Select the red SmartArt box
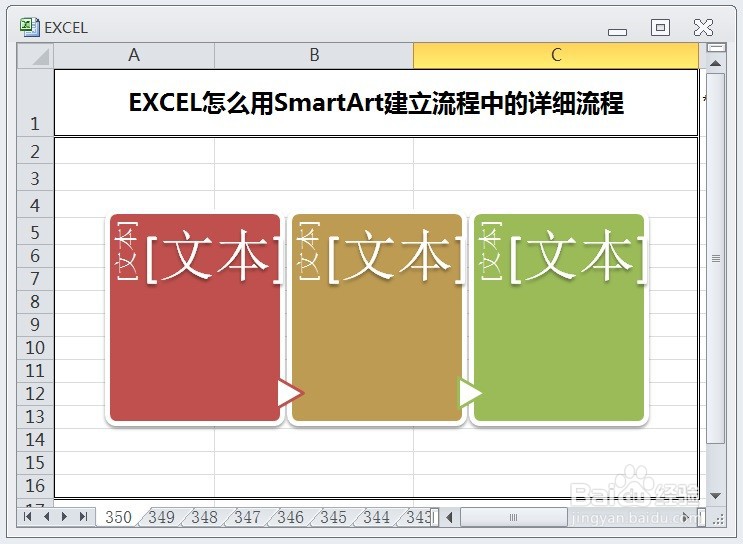The width and height of the screenshot is (743, 544). [195, 318]
